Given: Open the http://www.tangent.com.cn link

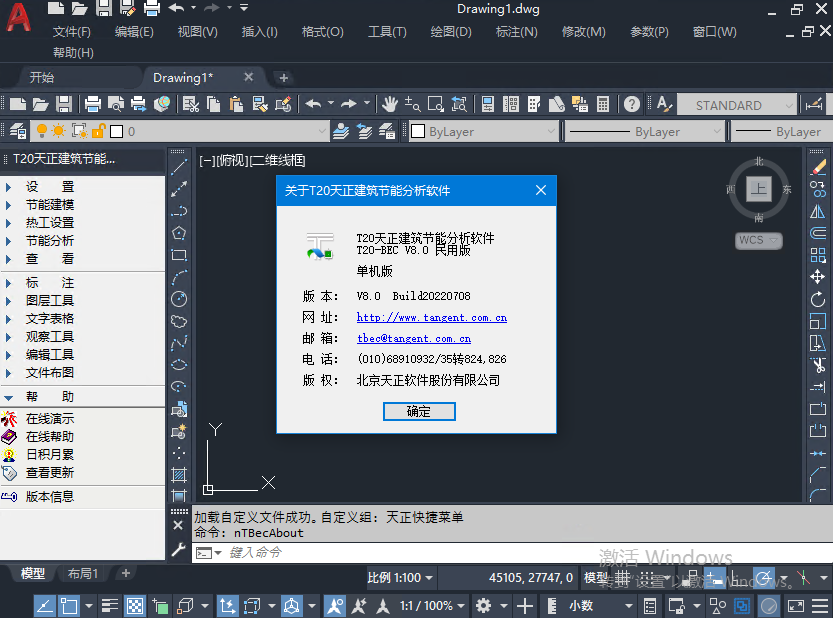Looking at the screenshot, I should [x=431, y=318].
